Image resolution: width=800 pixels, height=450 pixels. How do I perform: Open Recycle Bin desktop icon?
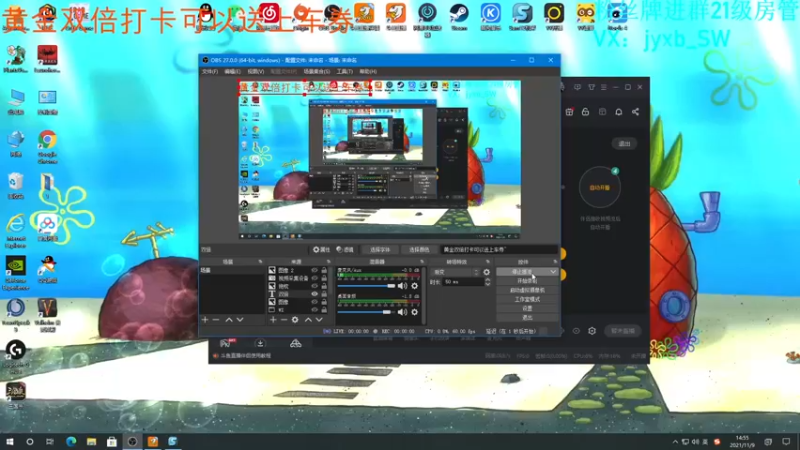[15, 186]
